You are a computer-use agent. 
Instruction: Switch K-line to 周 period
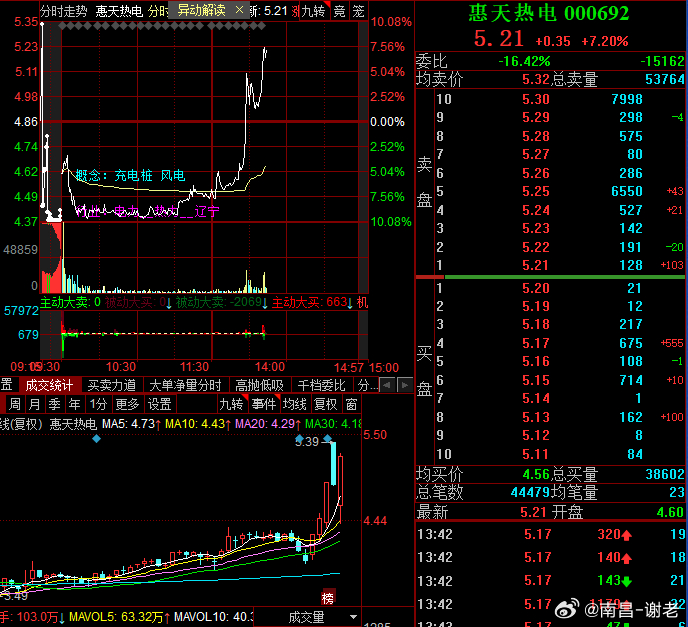(15, 404)
